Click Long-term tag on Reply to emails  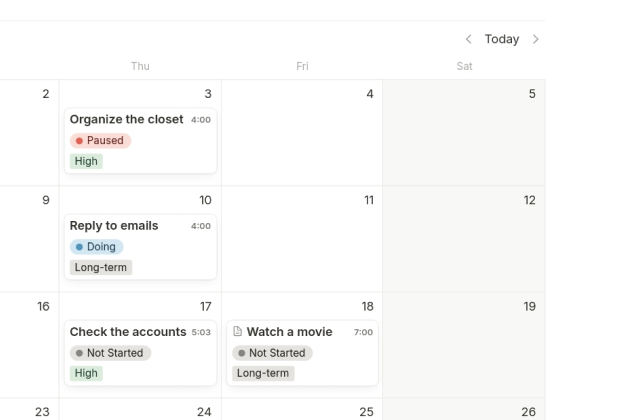(101, 267)
